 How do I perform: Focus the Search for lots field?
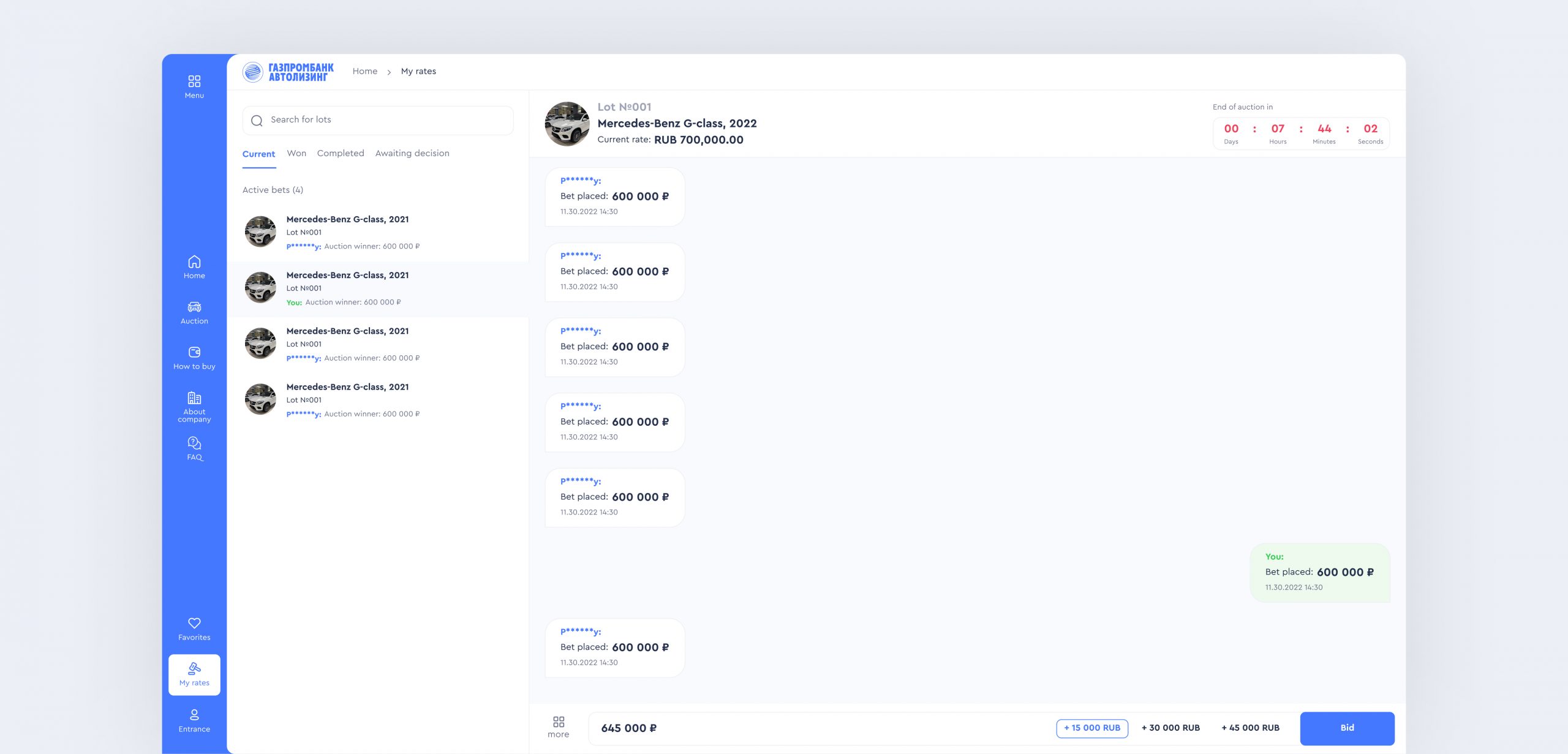378,120
